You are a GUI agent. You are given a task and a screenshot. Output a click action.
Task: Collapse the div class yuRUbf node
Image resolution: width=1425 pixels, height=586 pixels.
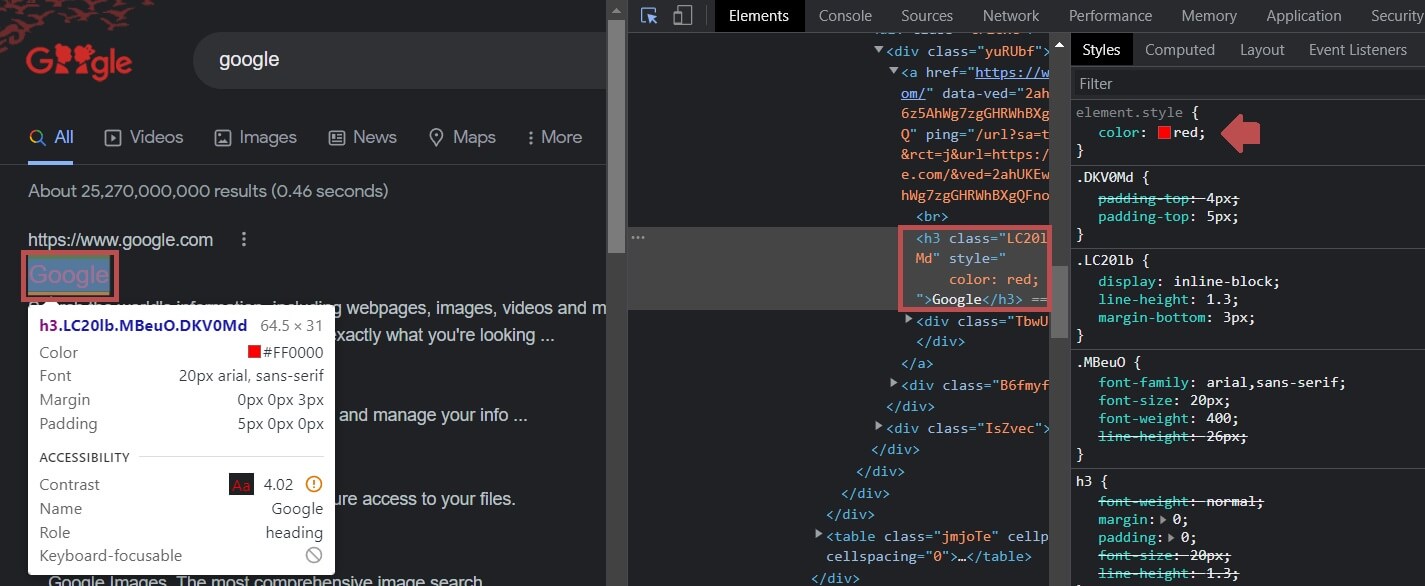pos(879,51)
